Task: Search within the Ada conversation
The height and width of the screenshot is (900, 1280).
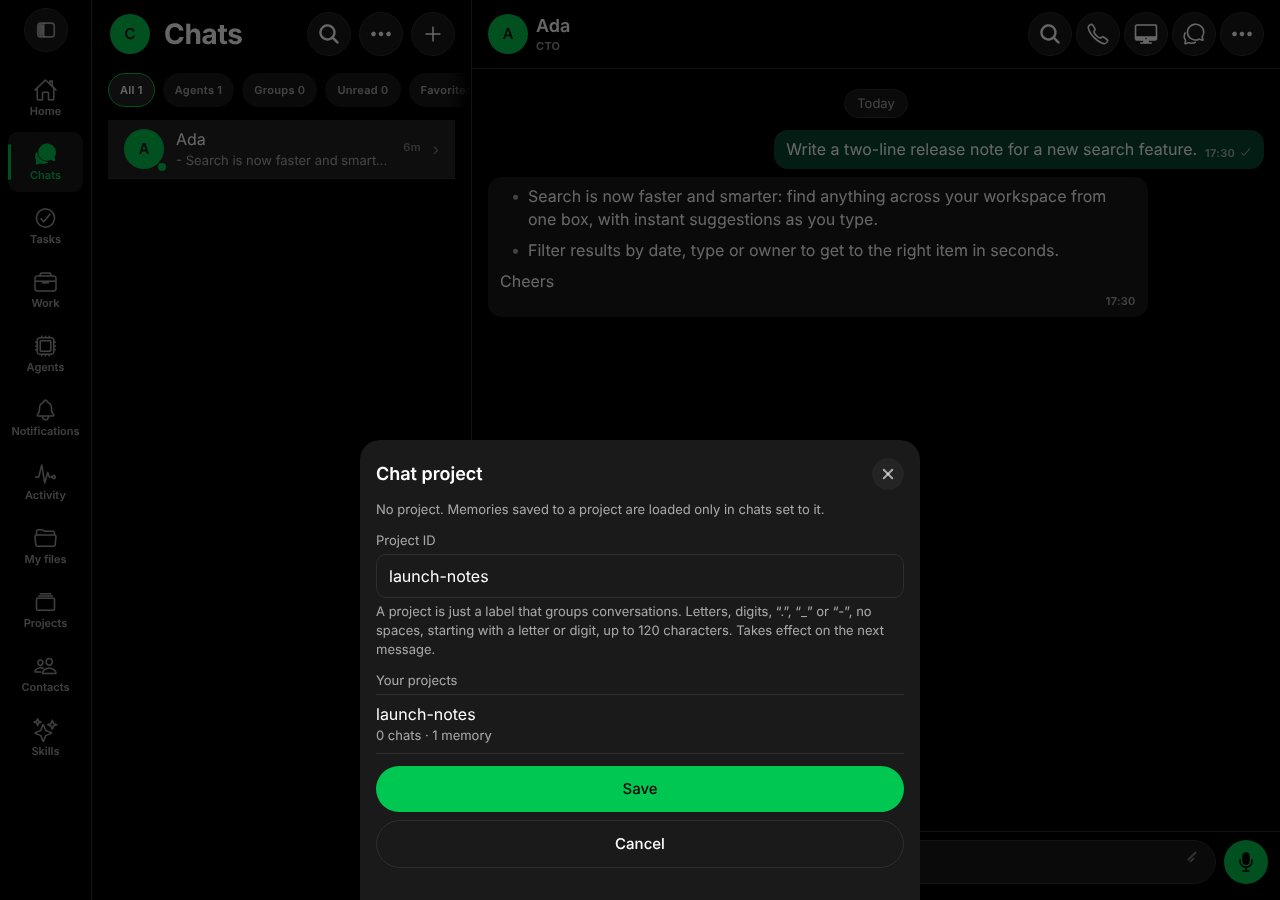Action: pyautogui.click(x=1050, y=34)
